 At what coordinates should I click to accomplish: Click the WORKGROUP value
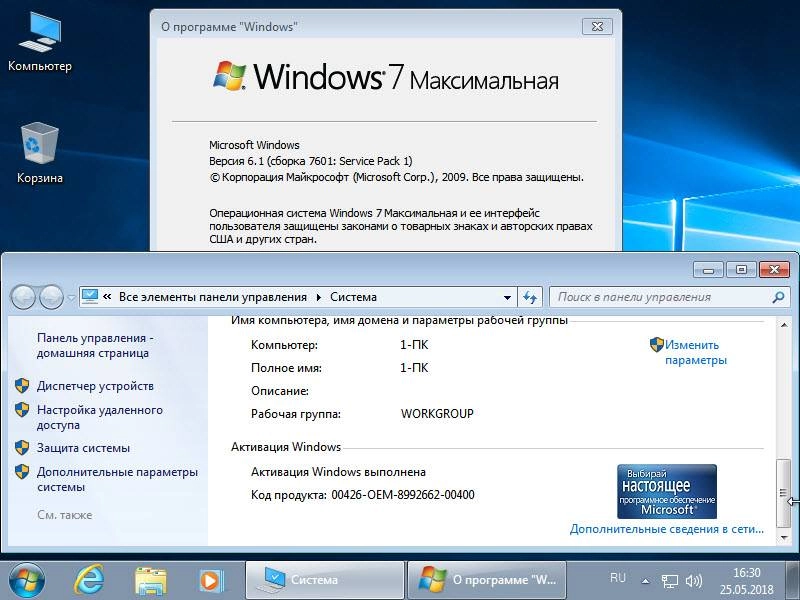point(437,413)
